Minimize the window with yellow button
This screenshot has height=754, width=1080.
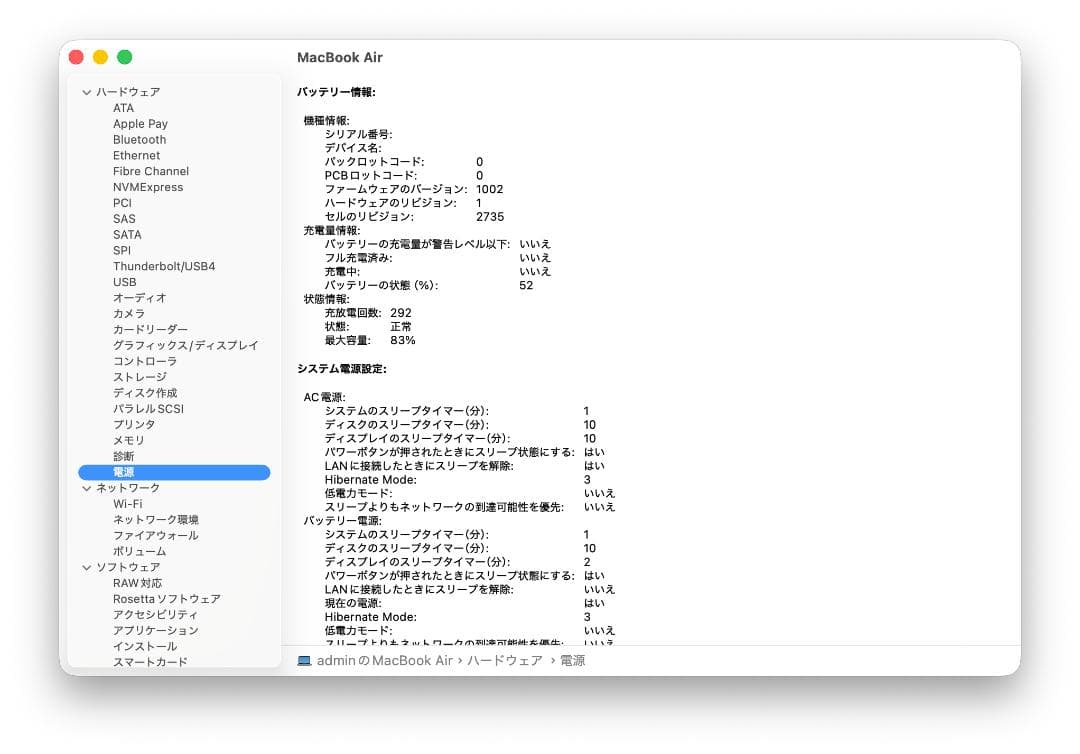101,57
